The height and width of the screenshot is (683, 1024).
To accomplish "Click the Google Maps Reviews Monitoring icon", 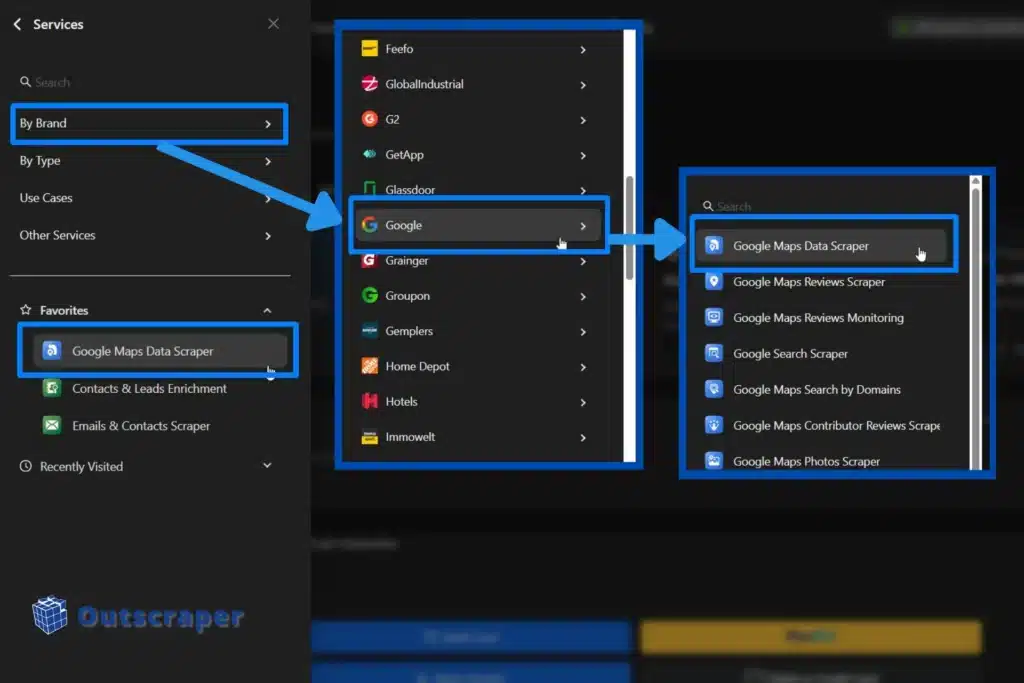I will 714,317.
